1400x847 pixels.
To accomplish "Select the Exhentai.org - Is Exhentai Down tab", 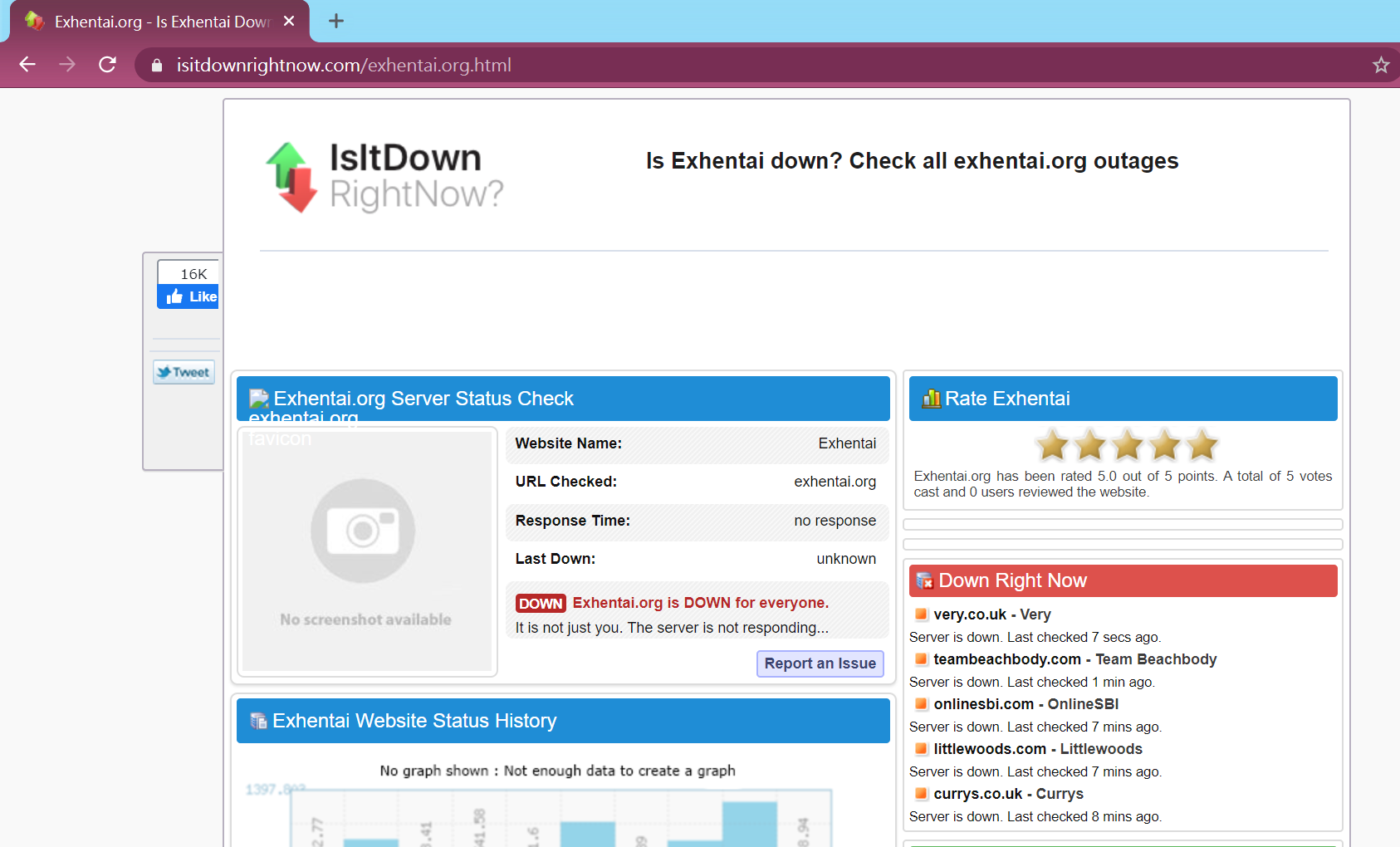I will [x=160, y=22].
